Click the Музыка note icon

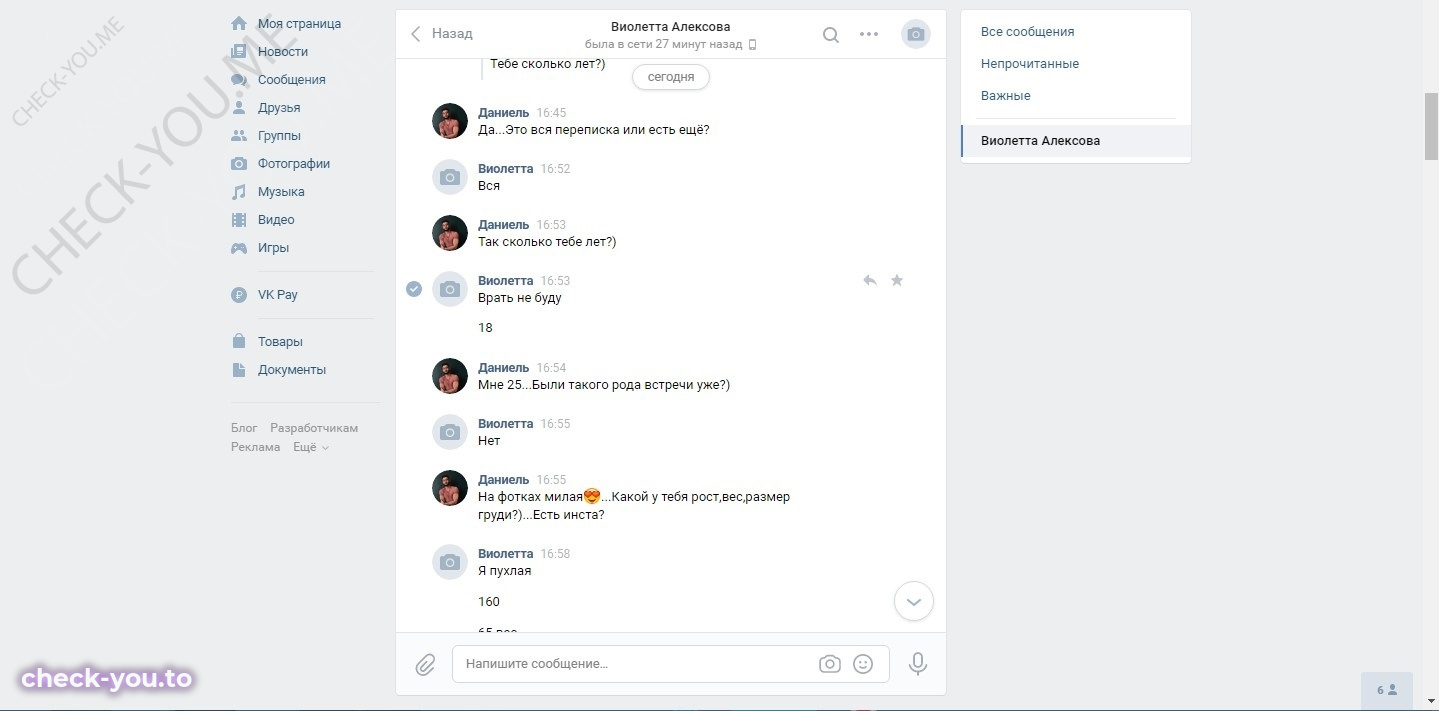tap(239, 191)
